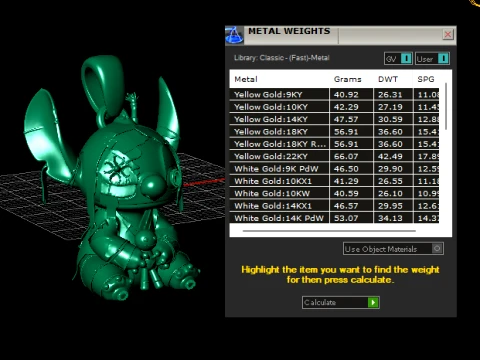Viewport: 480px width, 360px height.
Task: Click the 53.07 grams value
Action: 346,218
